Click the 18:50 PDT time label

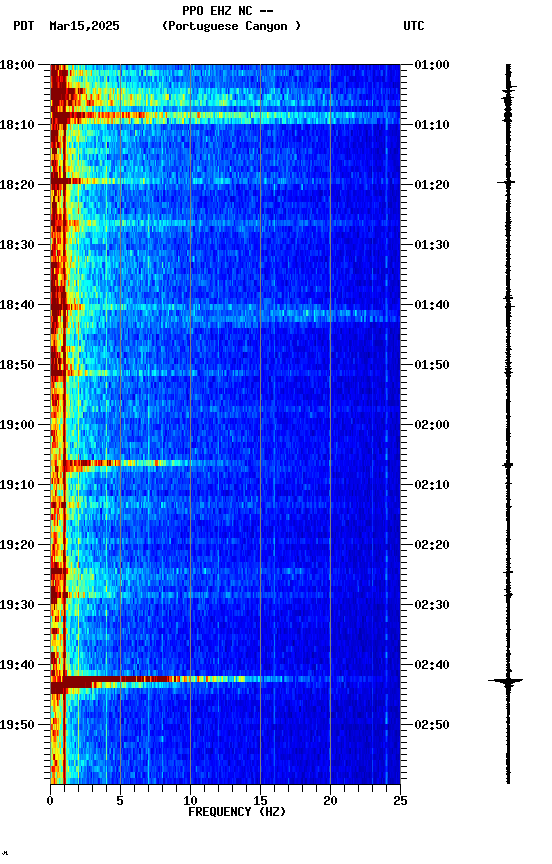[x=17, y=365]
